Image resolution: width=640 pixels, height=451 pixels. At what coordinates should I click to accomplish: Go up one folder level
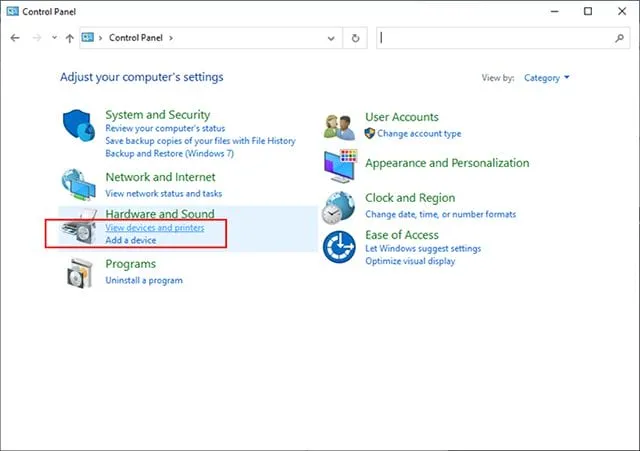69,38
